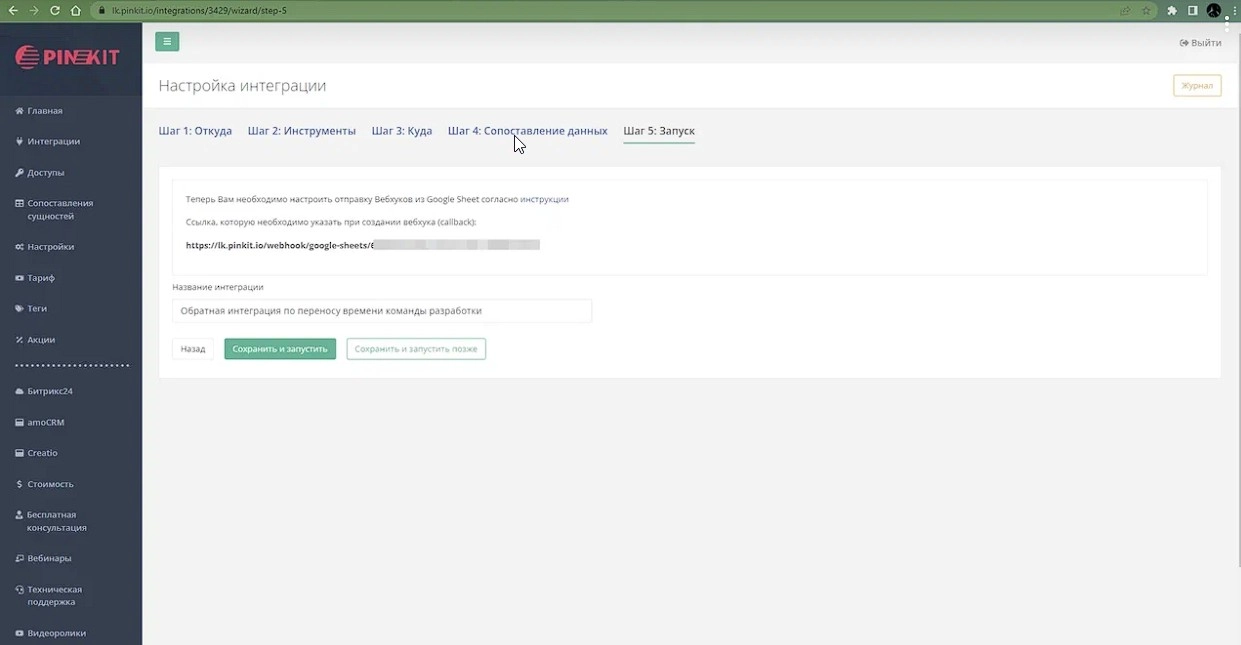Open Теги in the sidebar

[x=37, y=309]
